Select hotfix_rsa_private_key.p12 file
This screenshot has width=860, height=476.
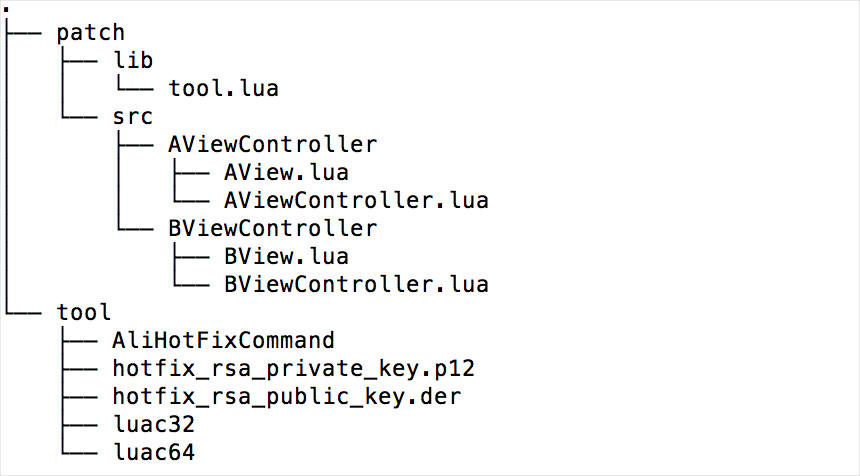coord(293,369)
